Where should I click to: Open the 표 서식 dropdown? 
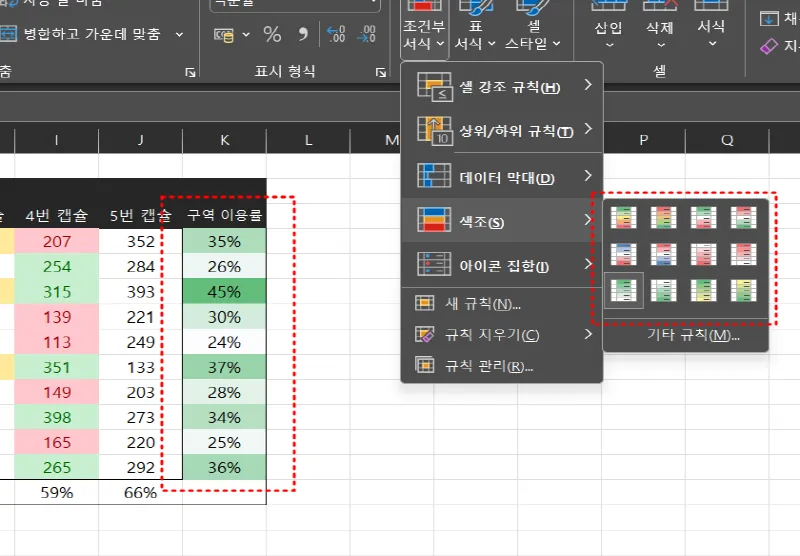point(475,26)
